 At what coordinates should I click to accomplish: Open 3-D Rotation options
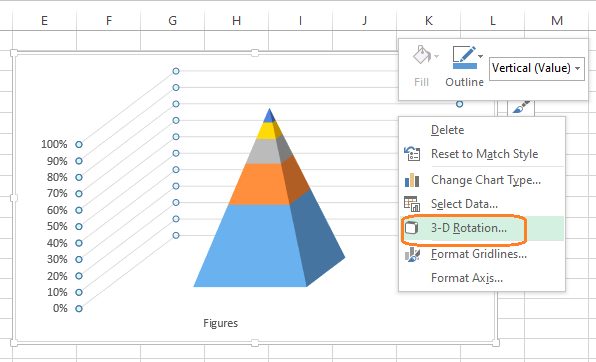tap(469, 228)
